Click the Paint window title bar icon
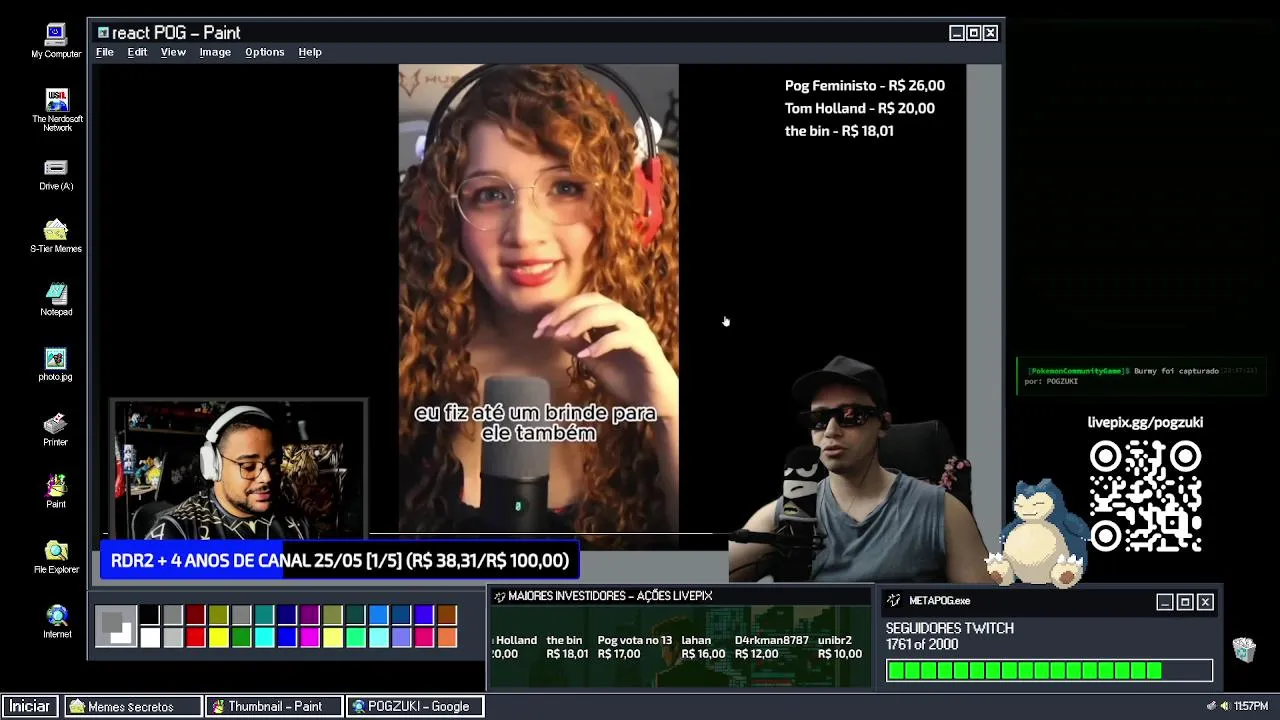Image resolution: width=1280 pixels, height=720 pixels. tap(103, 33)
